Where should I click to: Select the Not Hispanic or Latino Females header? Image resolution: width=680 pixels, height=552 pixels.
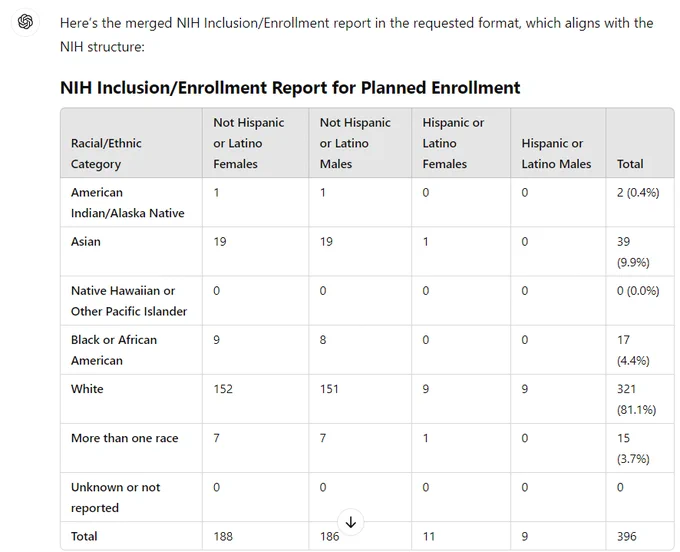248,143
